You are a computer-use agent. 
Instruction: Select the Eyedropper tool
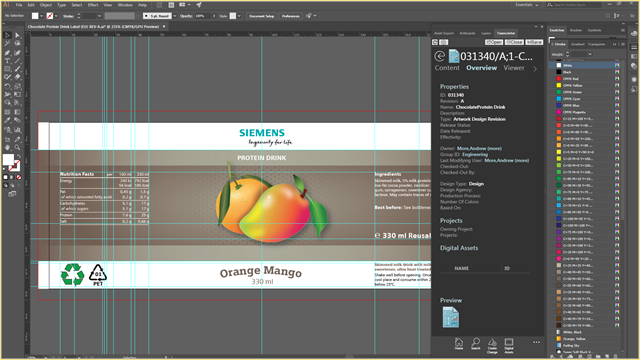(7, 120)
